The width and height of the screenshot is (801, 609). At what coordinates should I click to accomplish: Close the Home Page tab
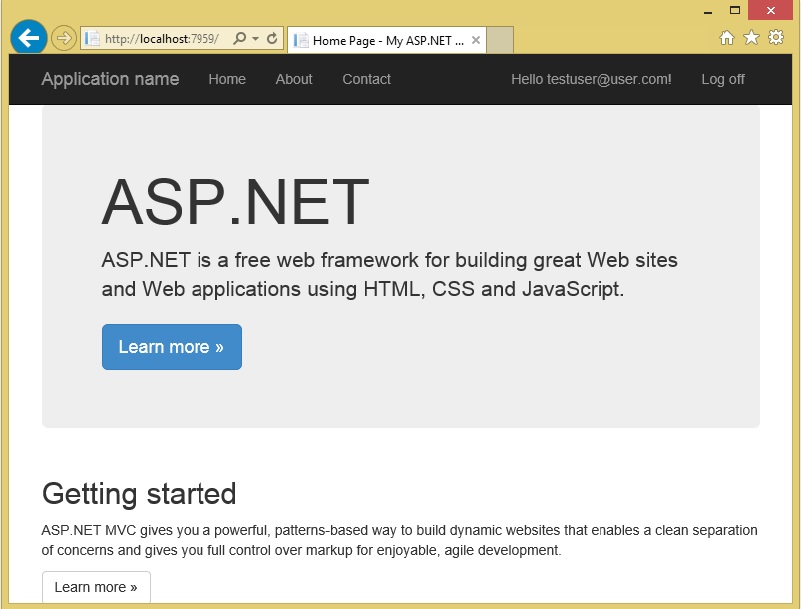coord(476,41)
